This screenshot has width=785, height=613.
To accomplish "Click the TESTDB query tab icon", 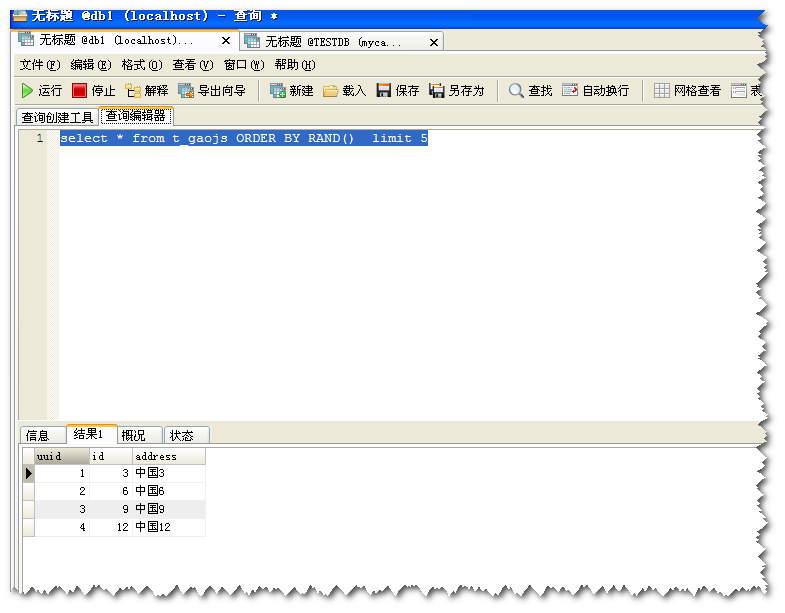I will [252, 41].
